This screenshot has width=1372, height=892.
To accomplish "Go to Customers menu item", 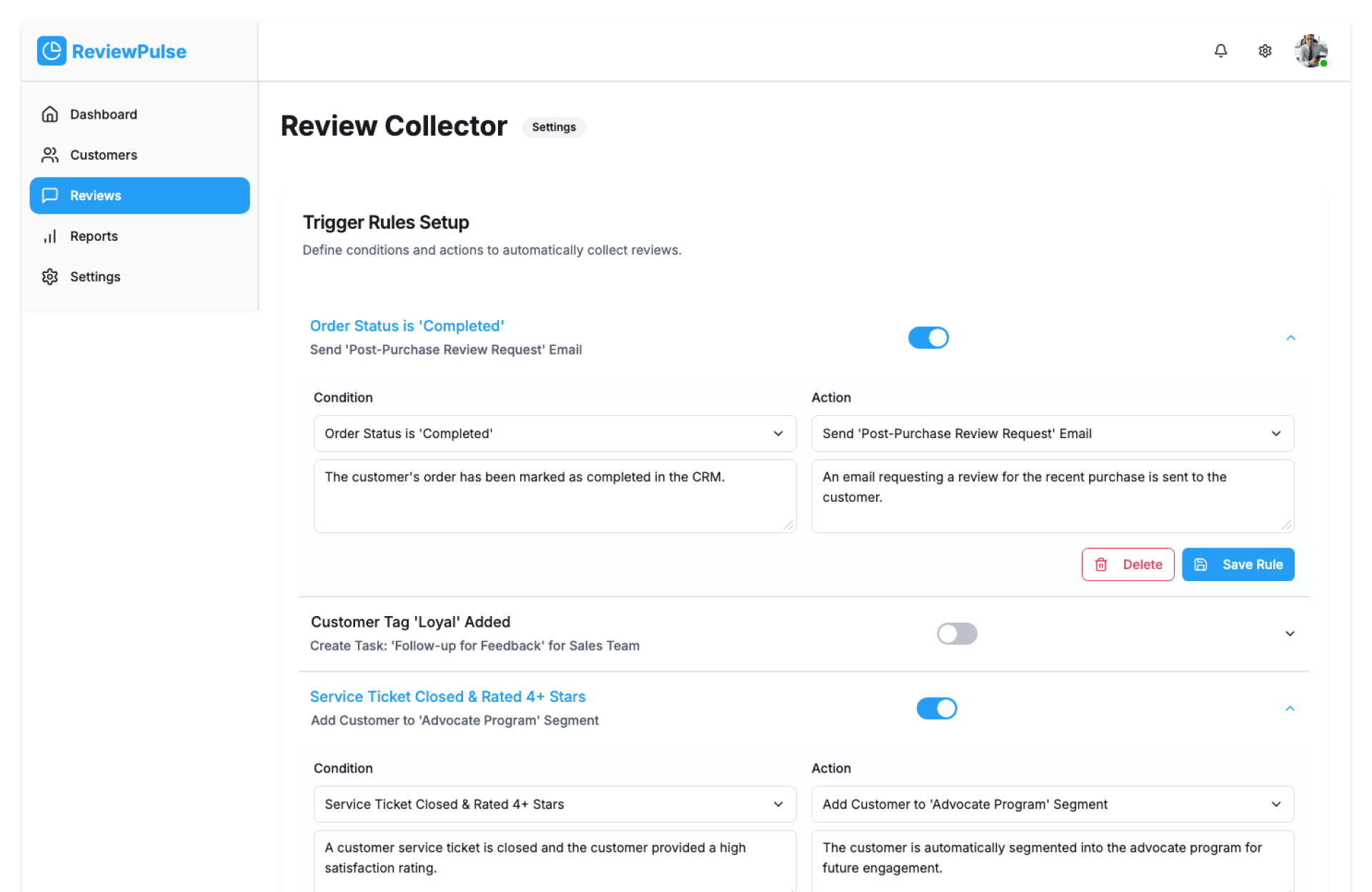I will (104, 155).
